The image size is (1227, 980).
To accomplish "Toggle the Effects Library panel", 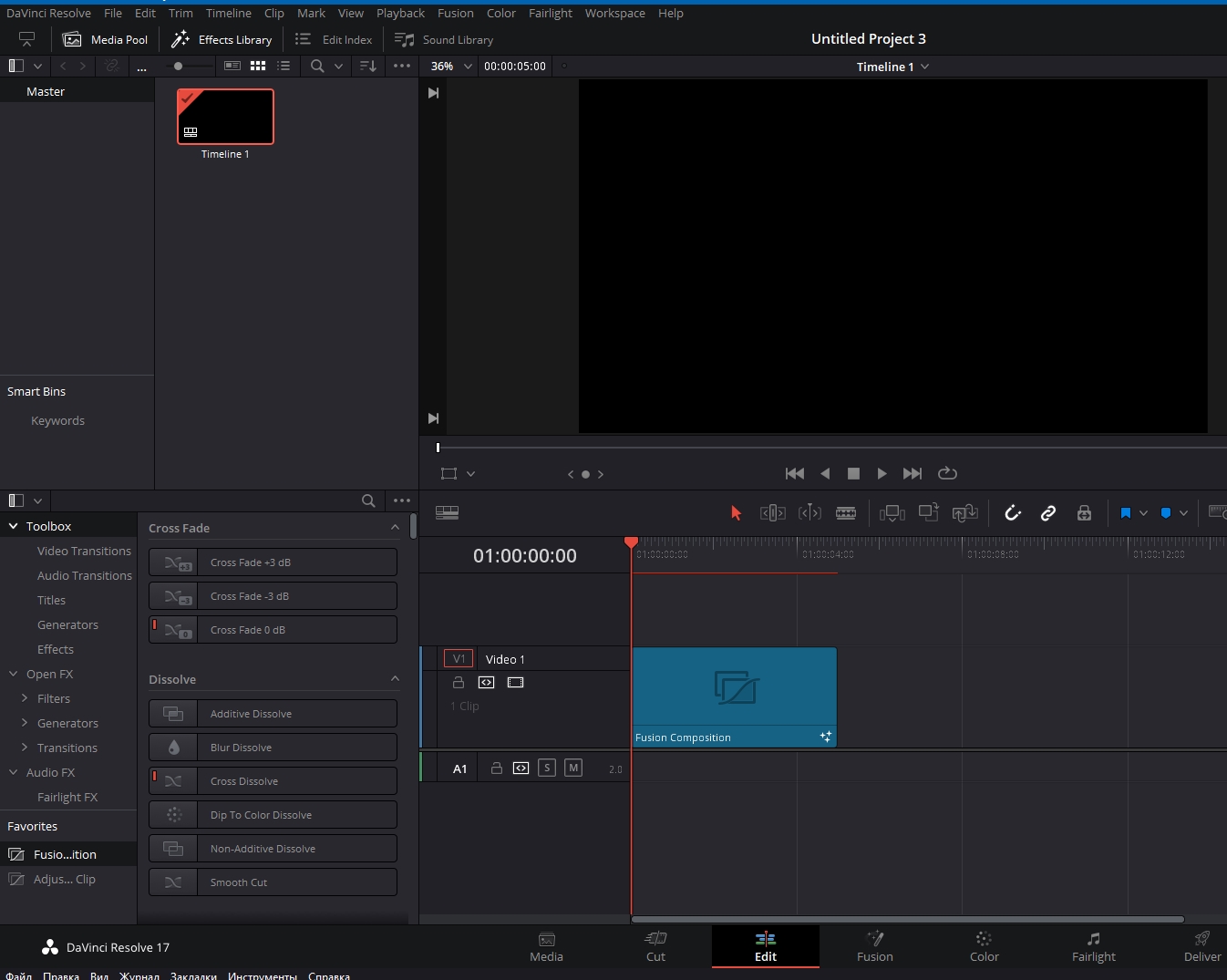I will 222,39.
